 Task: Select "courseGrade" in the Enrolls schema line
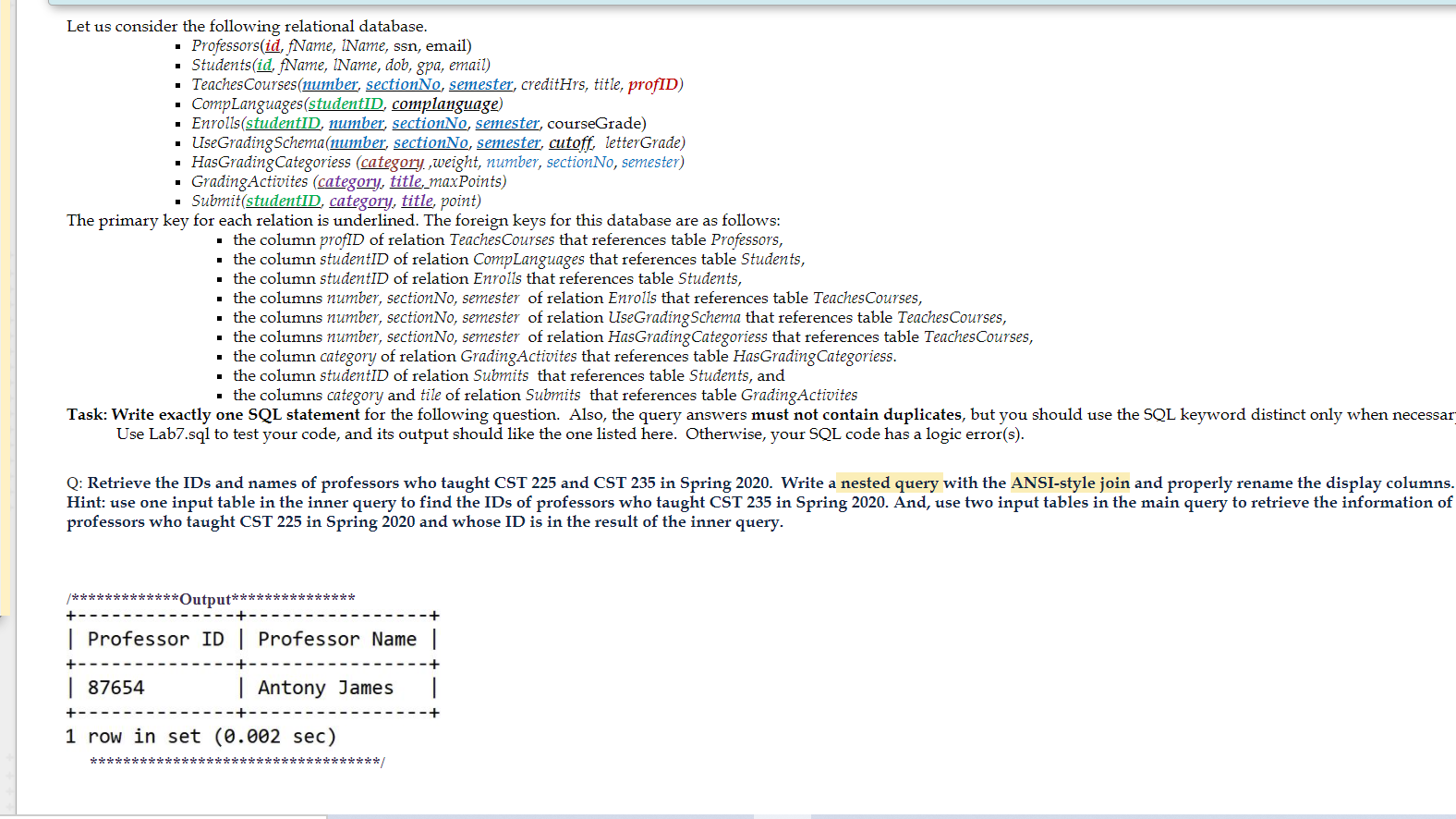tap(594, 123)
